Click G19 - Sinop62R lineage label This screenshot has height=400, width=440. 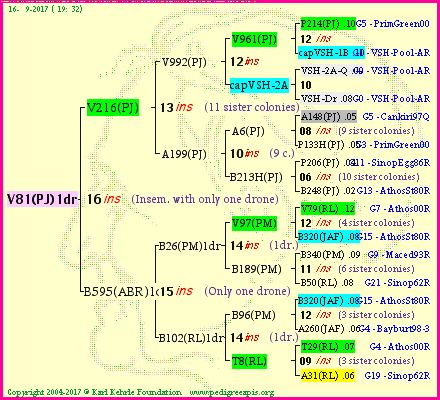pyautogui.click(x=397, y=376)
